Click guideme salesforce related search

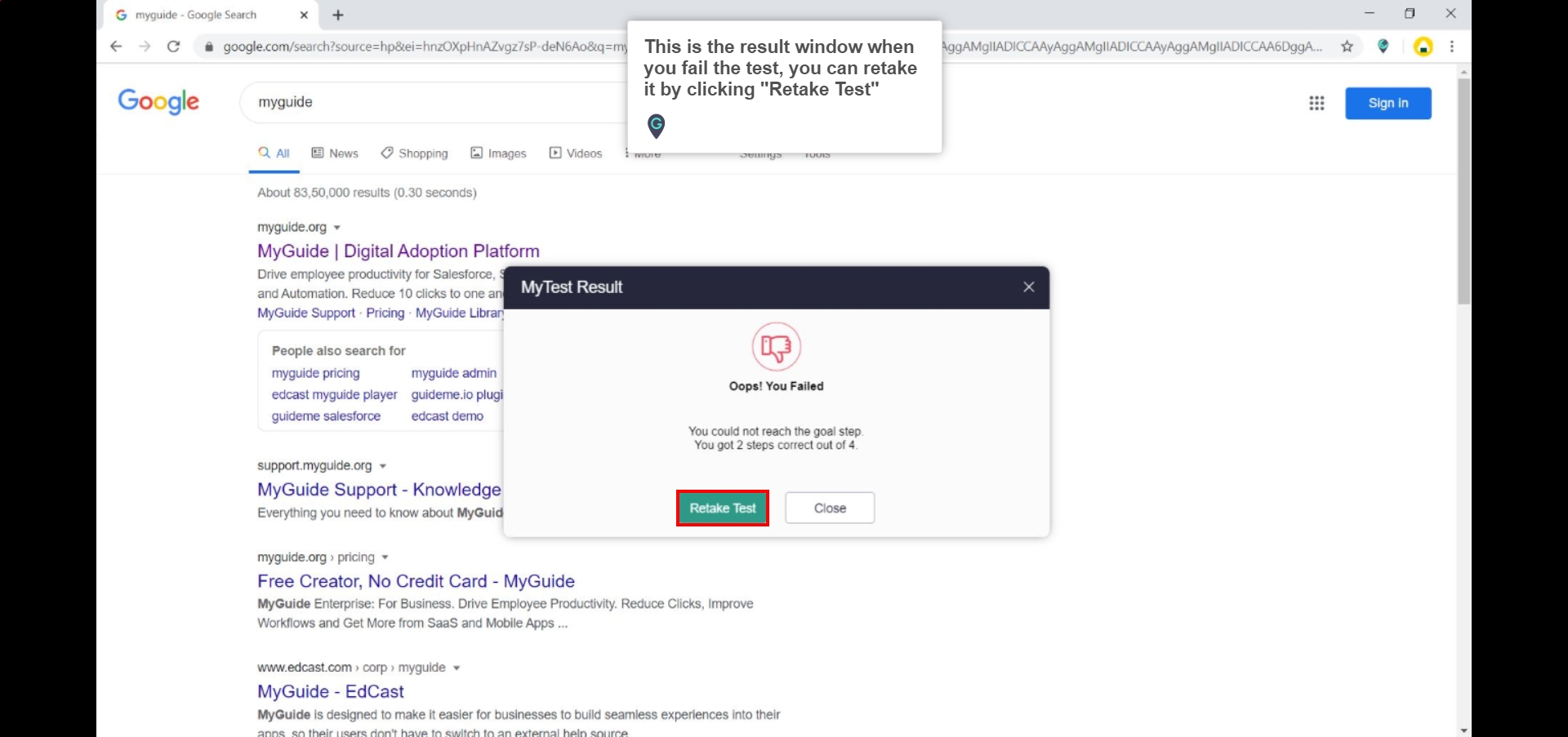326,416
